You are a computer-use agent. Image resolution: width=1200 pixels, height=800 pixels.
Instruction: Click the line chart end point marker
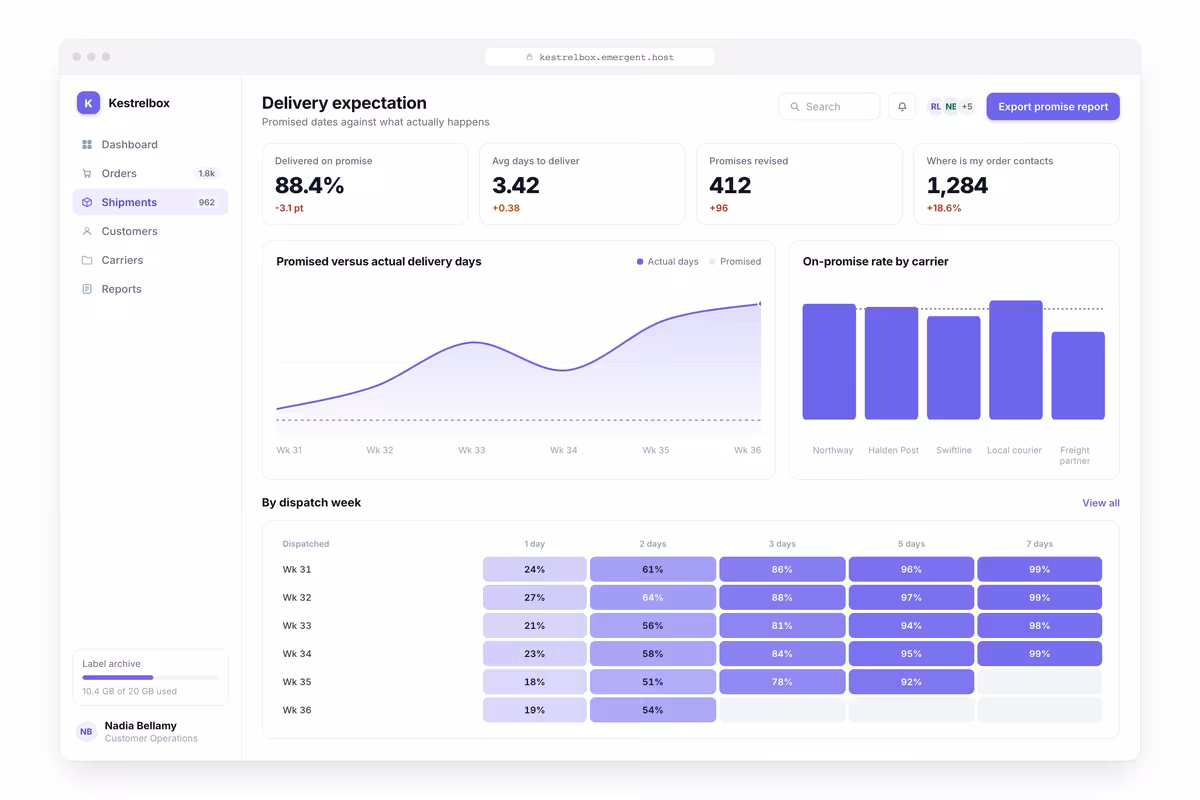(x=760, y=303)
